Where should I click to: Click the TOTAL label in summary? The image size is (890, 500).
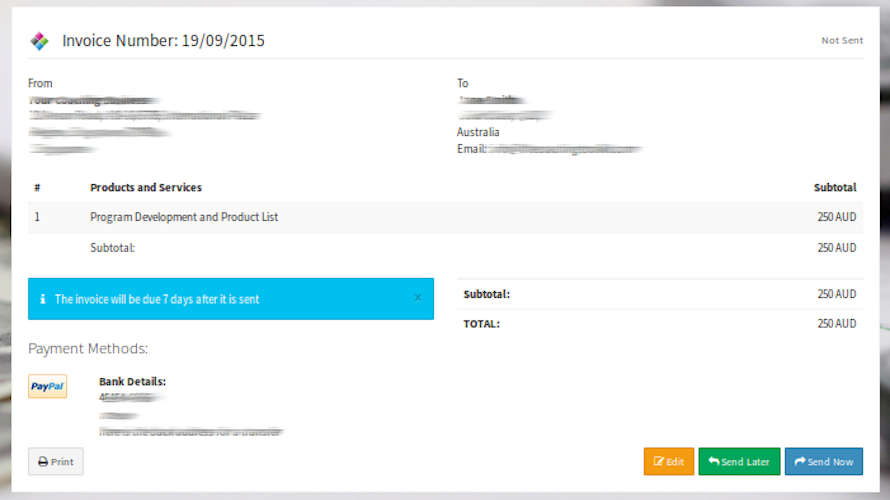click(x=481, y=324)
